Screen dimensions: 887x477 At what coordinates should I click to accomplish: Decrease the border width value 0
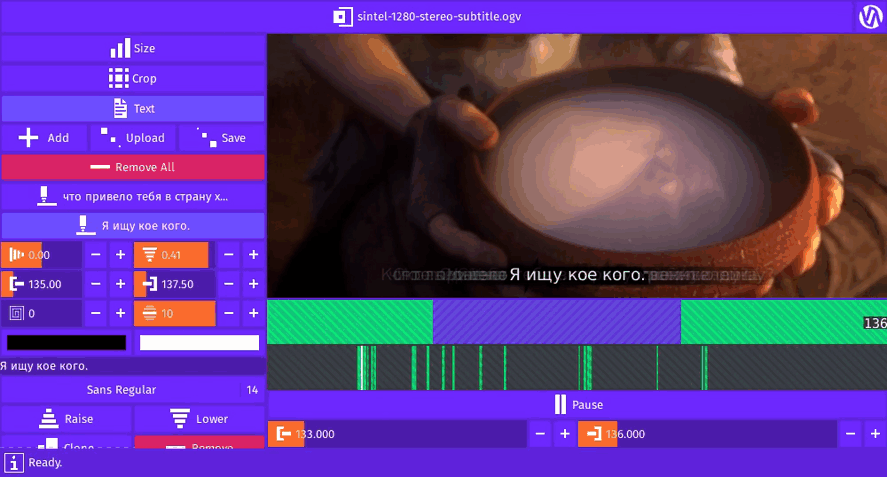point(96,313)
